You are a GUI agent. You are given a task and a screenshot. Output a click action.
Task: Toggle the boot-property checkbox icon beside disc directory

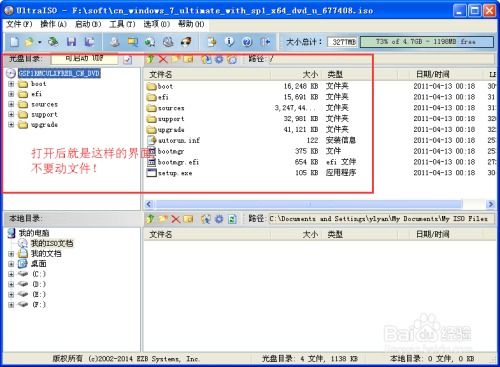127,60
